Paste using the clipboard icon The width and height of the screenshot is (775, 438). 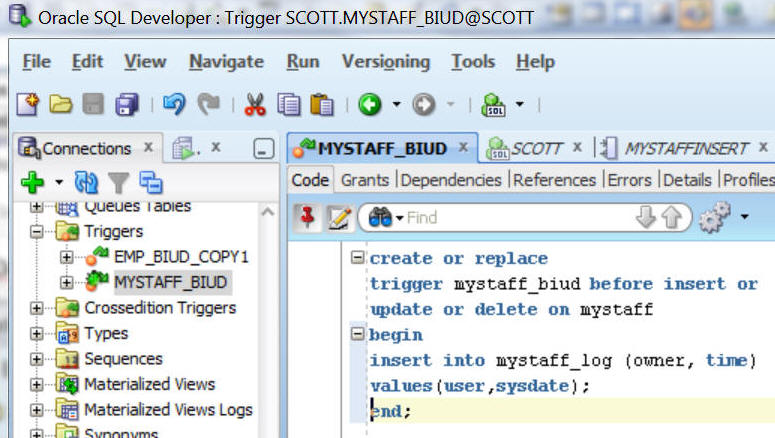[x=322, y=104]
